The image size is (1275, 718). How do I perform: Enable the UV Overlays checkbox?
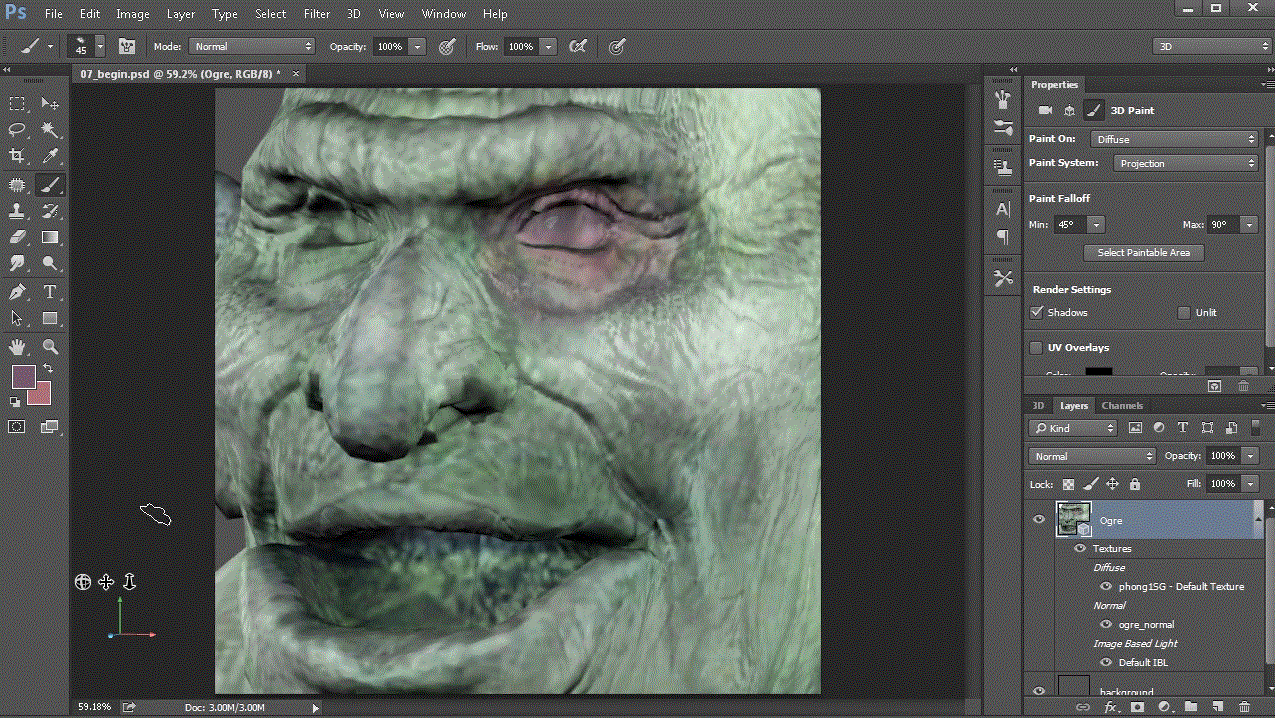pyautogui.click(x=1037, y=347)
